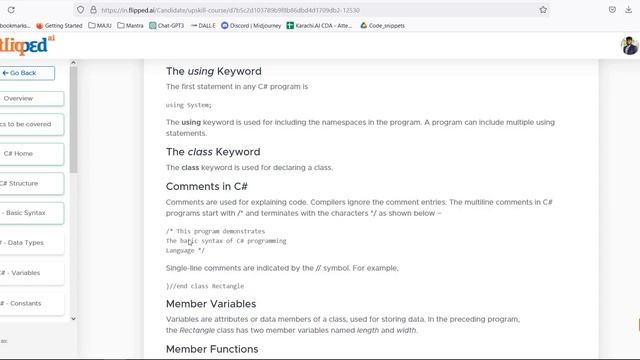Screen dimensions: 640x360
Task: Open the user profile avatar
Action: [630, 45]
